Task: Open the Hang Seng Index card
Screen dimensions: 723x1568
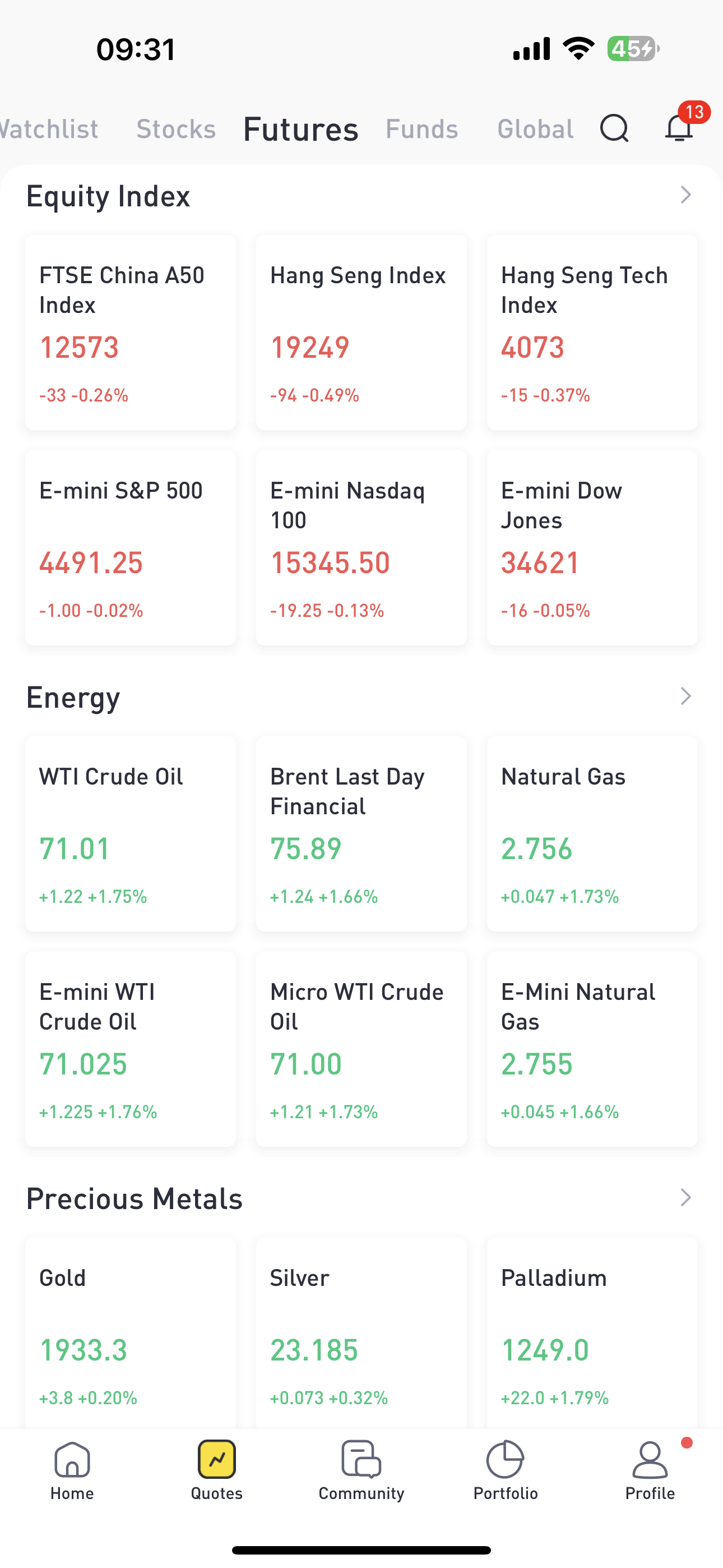Action: tap(361, 333)
